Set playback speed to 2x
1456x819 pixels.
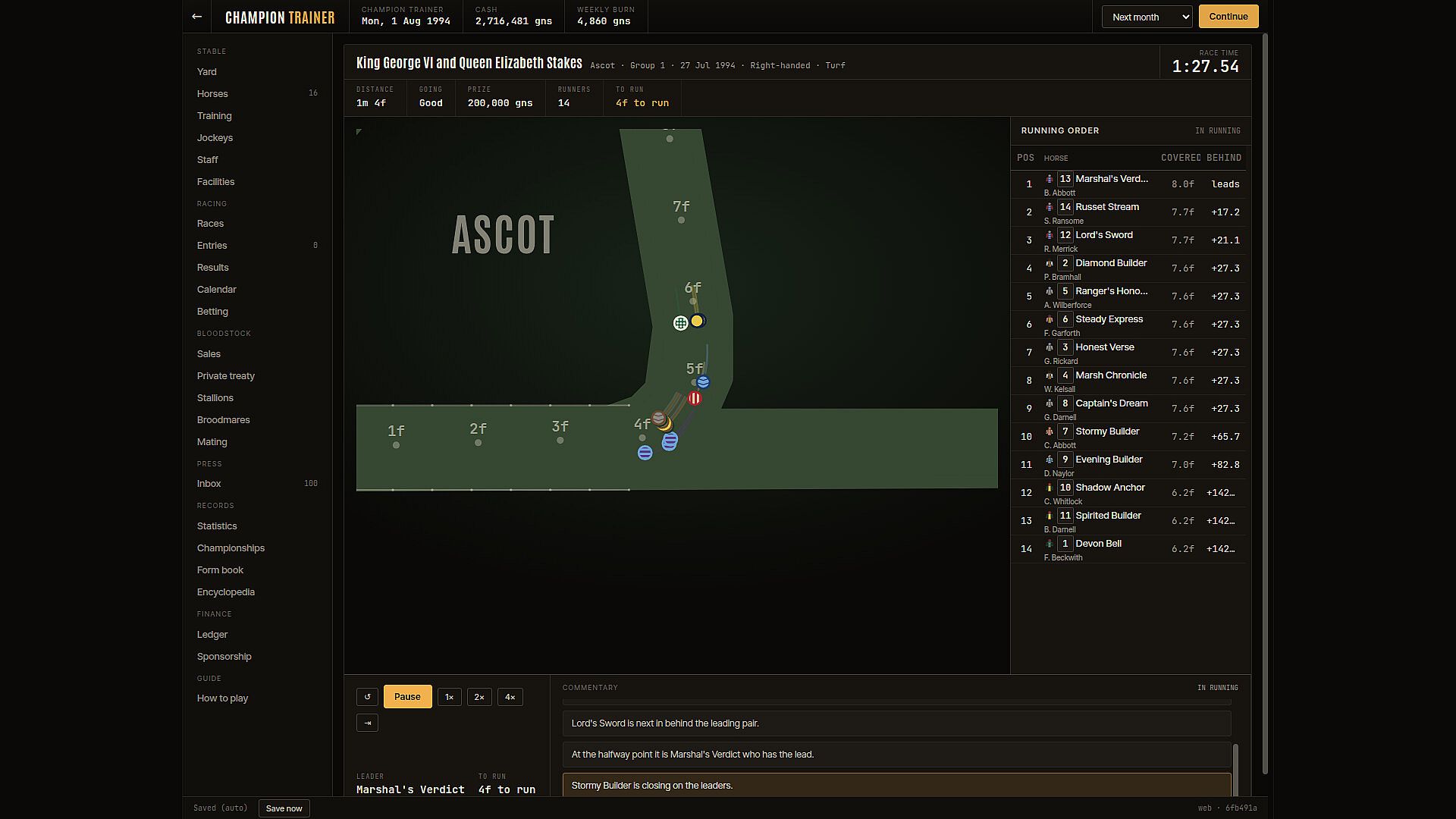[479, 697]
